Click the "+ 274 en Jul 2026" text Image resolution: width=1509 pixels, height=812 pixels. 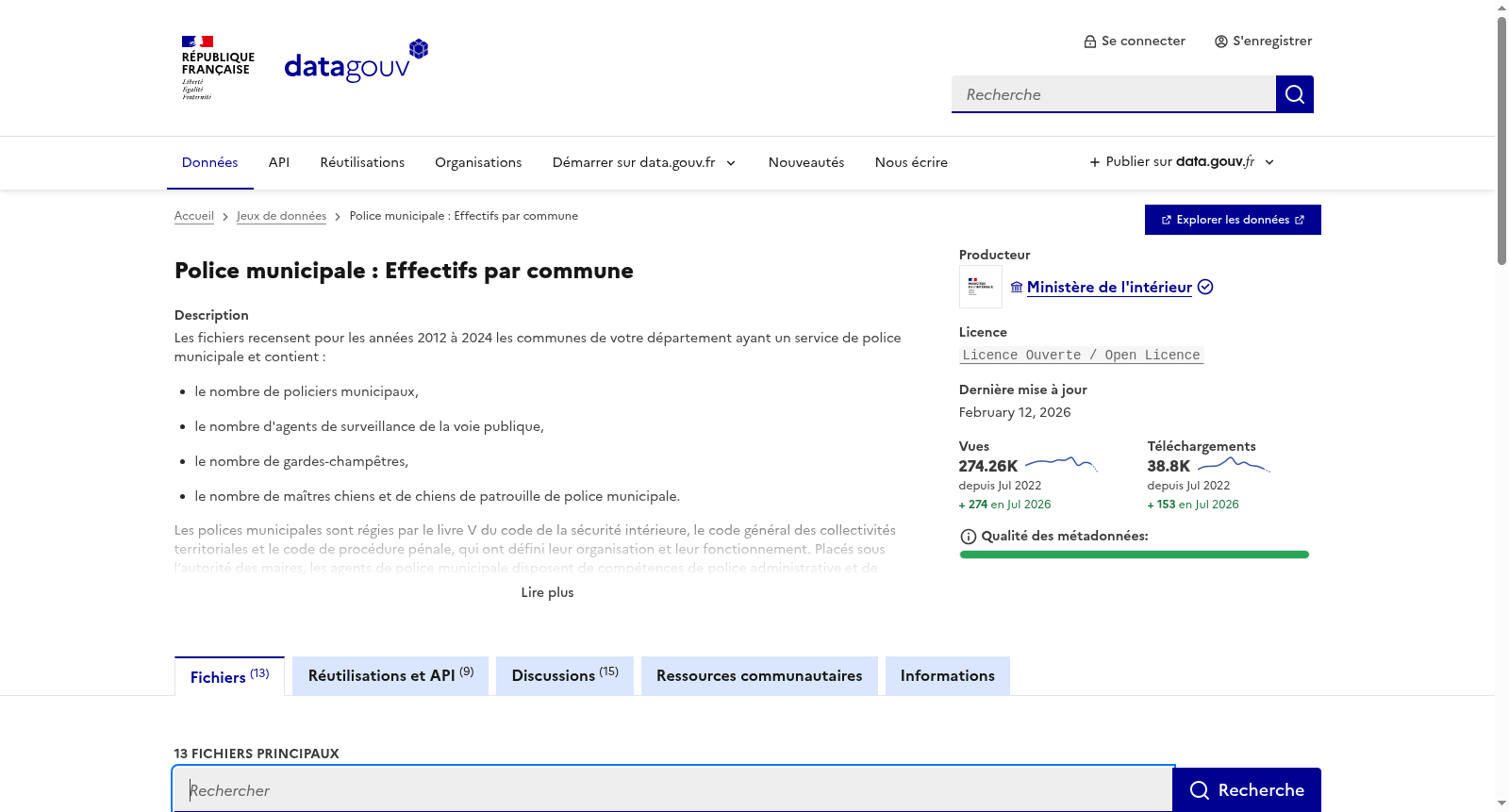coord(1005,505)
